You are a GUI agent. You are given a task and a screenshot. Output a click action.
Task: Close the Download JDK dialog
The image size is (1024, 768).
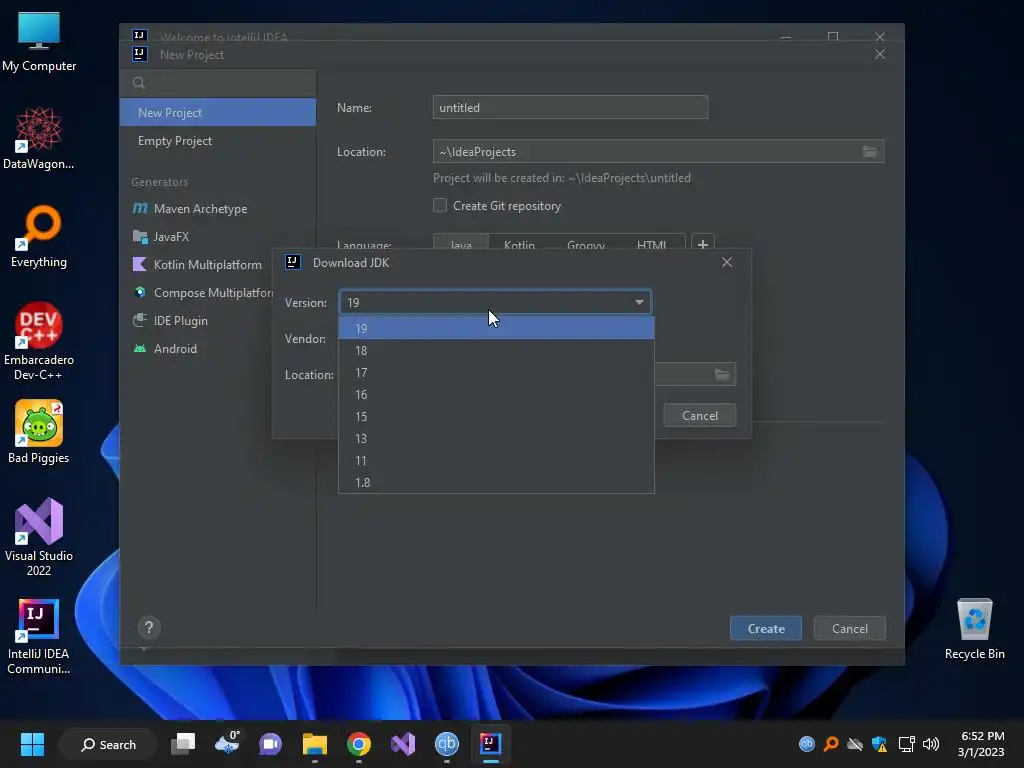coord(727,263)
